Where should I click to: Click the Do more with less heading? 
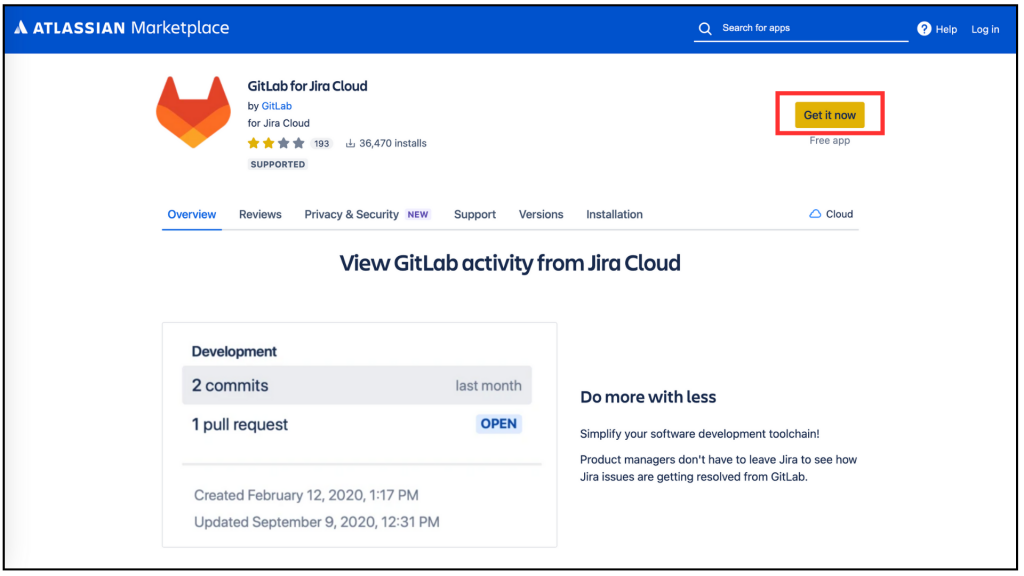pyautogui.click(x=648, y=397)
